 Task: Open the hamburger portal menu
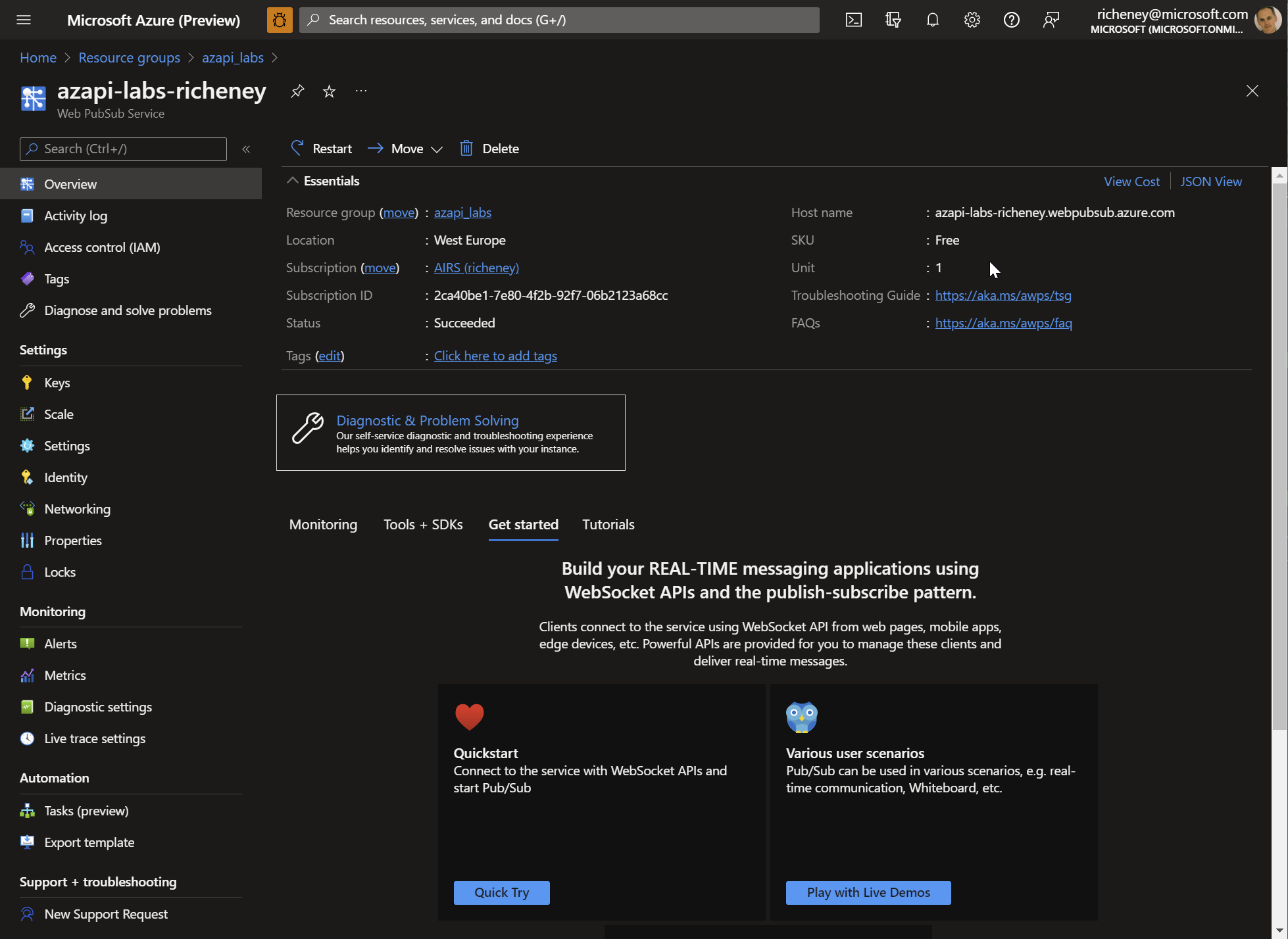(24, 20)
